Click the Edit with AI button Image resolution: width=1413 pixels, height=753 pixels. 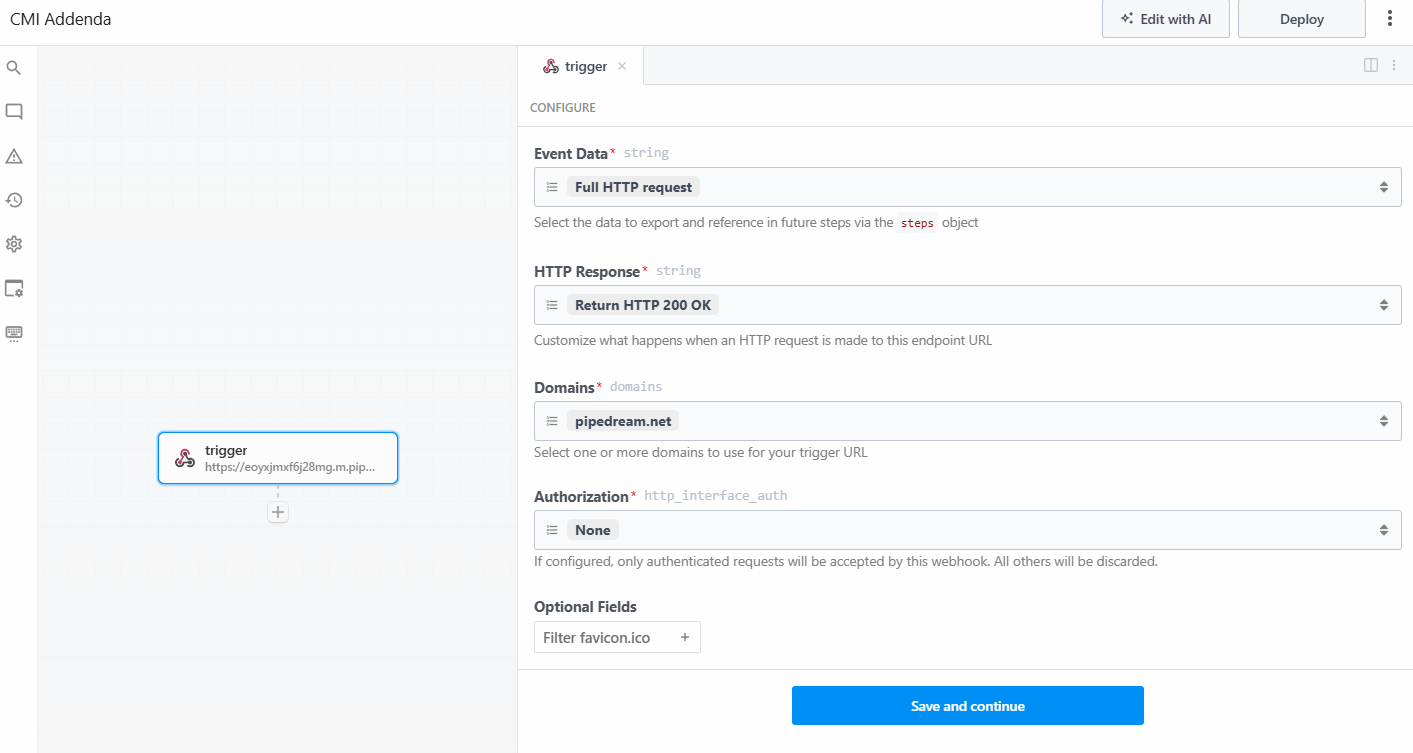[1165, 19]
